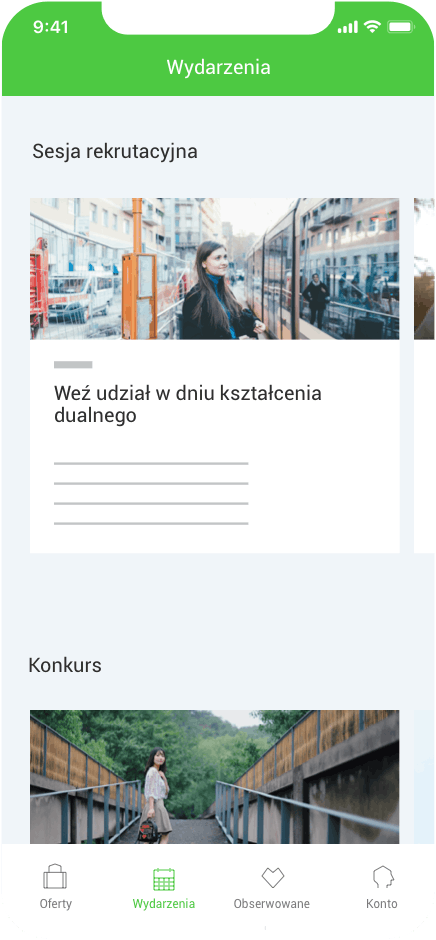Image resolution: width=436 pixels, height=940 pixels.
Task: Click the Sesja rekrutacyjna section heading
Action: [115, 152]
